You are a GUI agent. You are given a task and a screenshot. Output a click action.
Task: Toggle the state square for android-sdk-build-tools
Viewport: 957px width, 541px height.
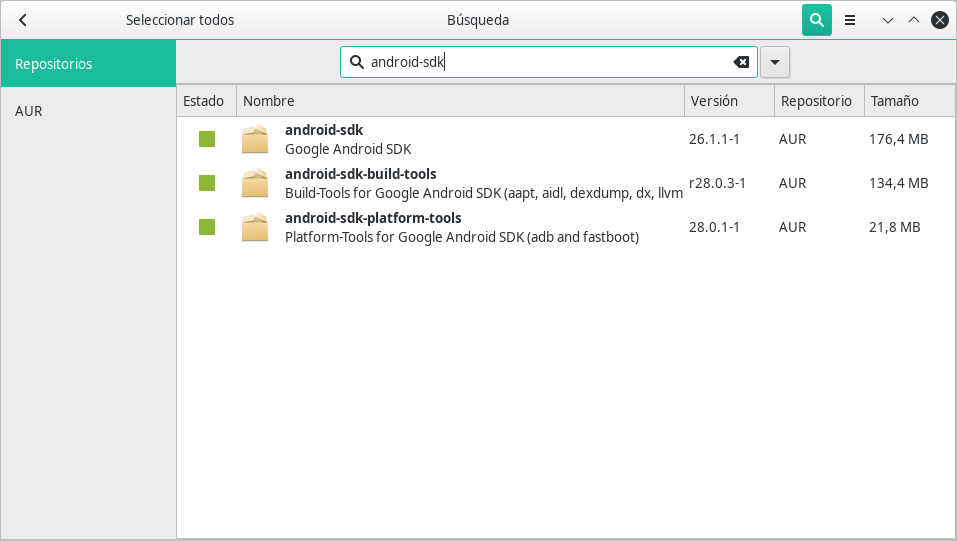point(207,183)
